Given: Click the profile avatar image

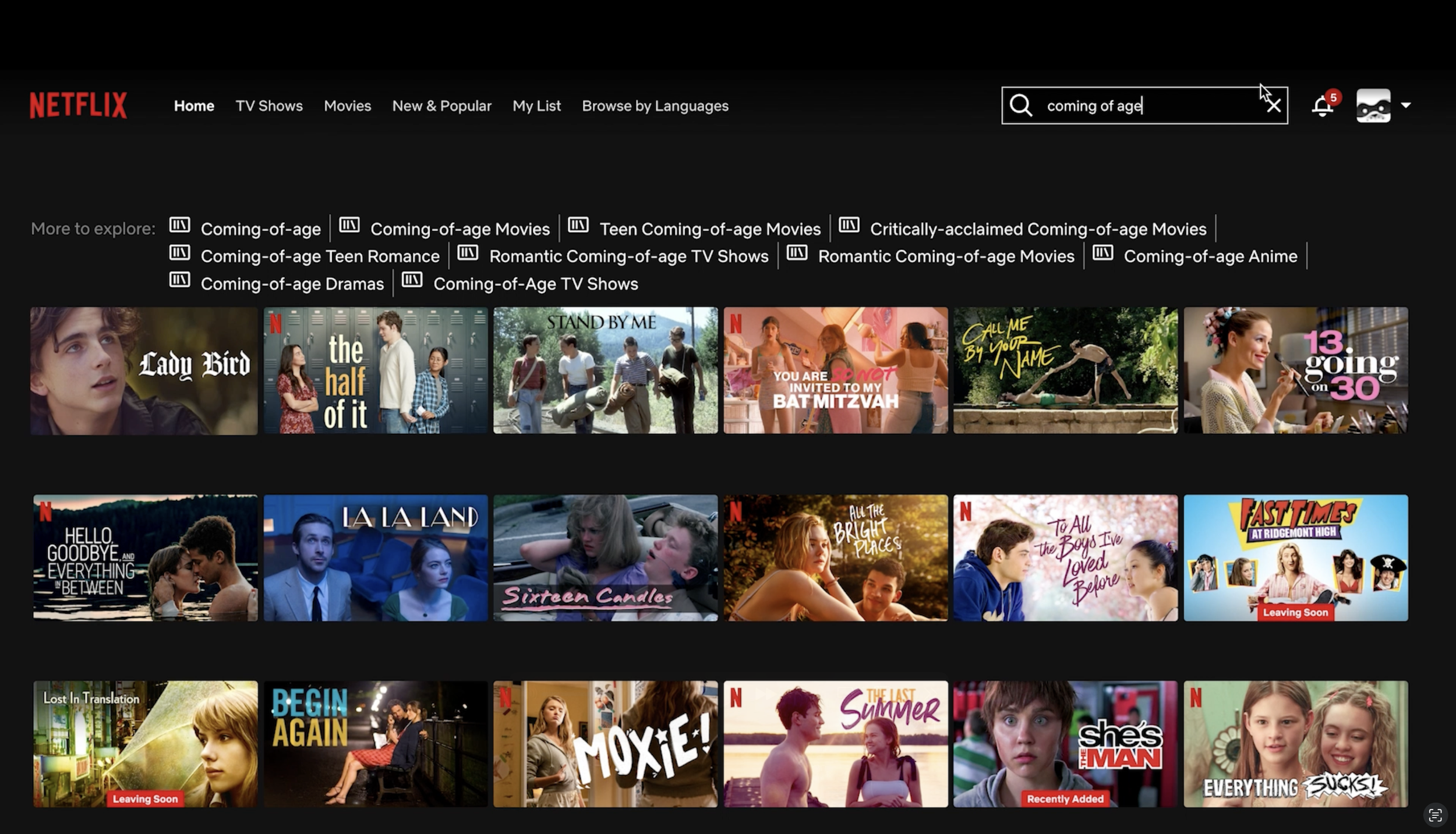Looking at the screenshot, I should [x=1373, y=105].
